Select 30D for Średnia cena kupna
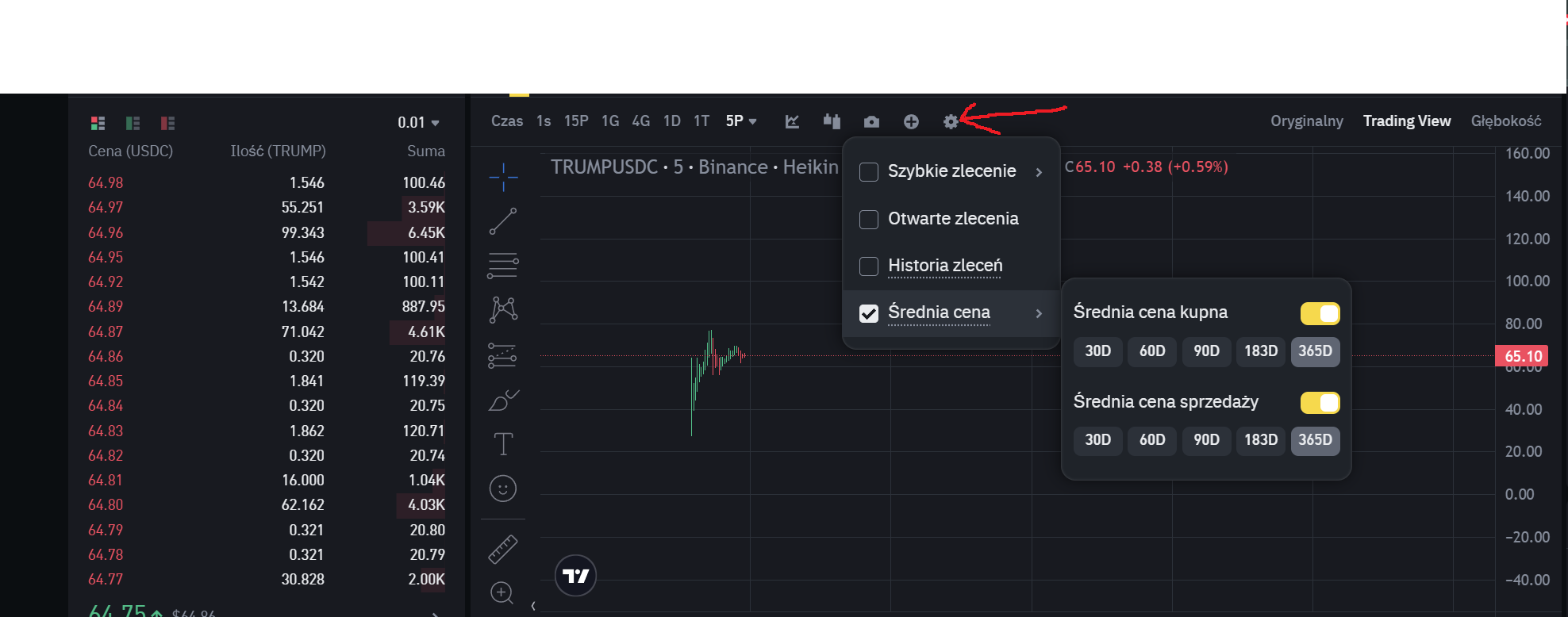Image resolution: width=1568 pixels, height=617 pixels. point(1097,351)
